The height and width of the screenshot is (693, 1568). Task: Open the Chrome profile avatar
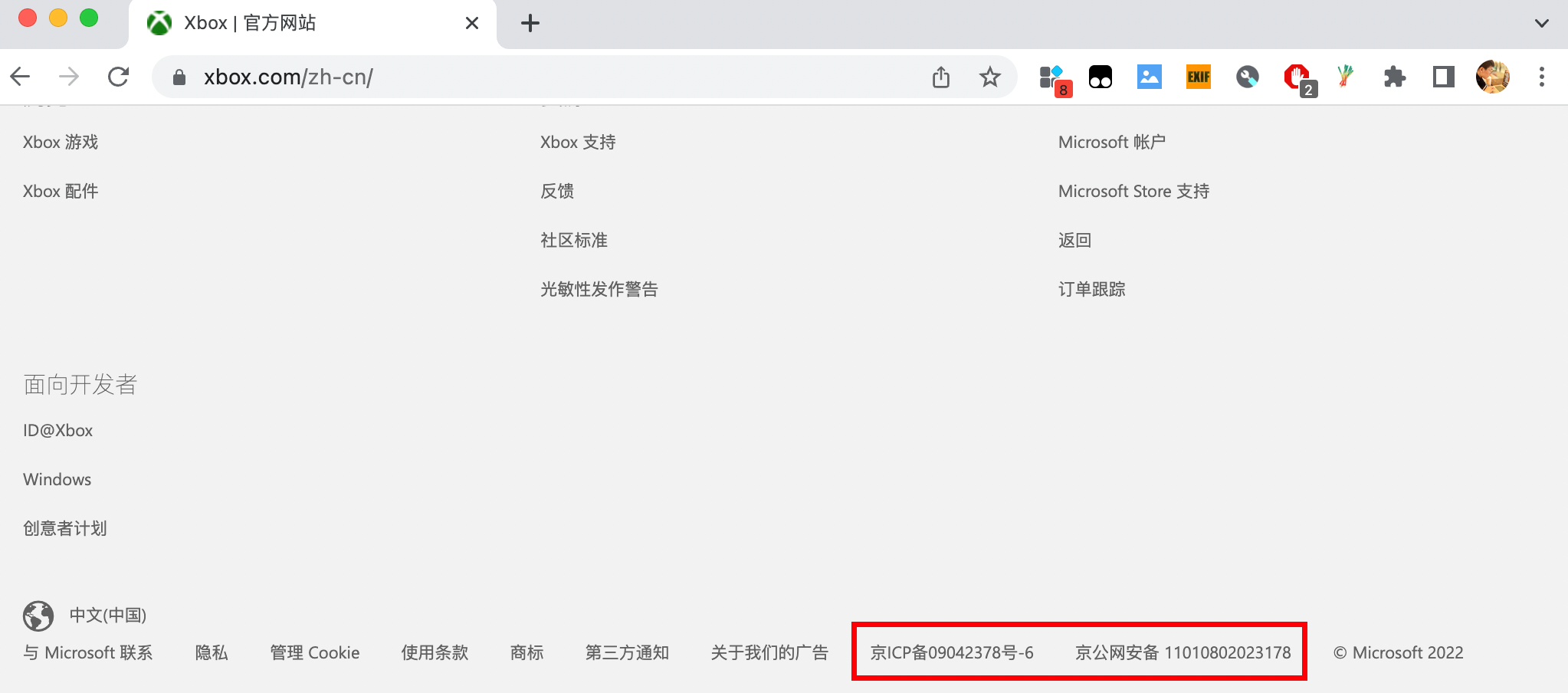(1493, 77)
